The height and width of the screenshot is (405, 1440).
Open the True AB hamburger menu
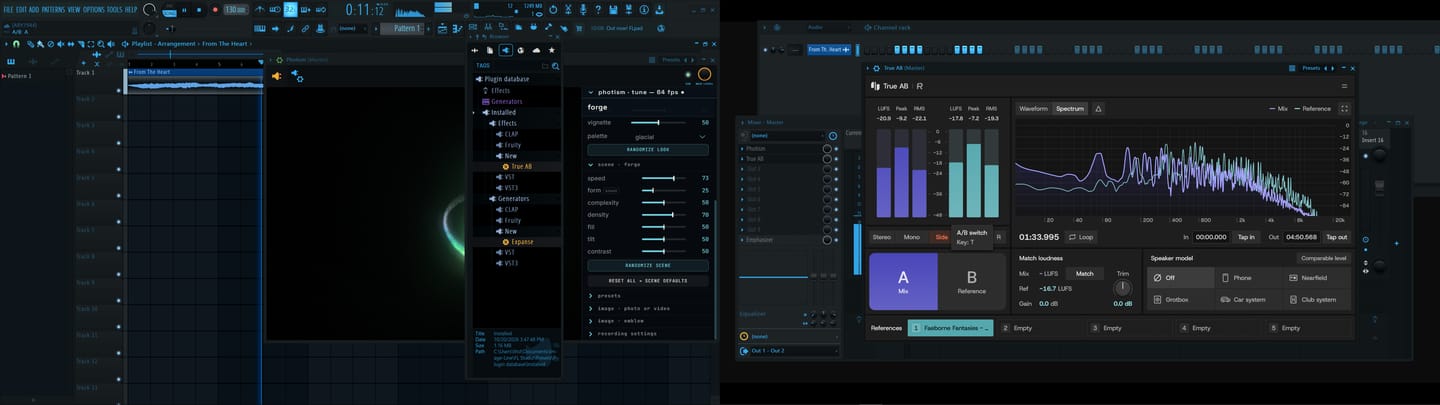1344,86
